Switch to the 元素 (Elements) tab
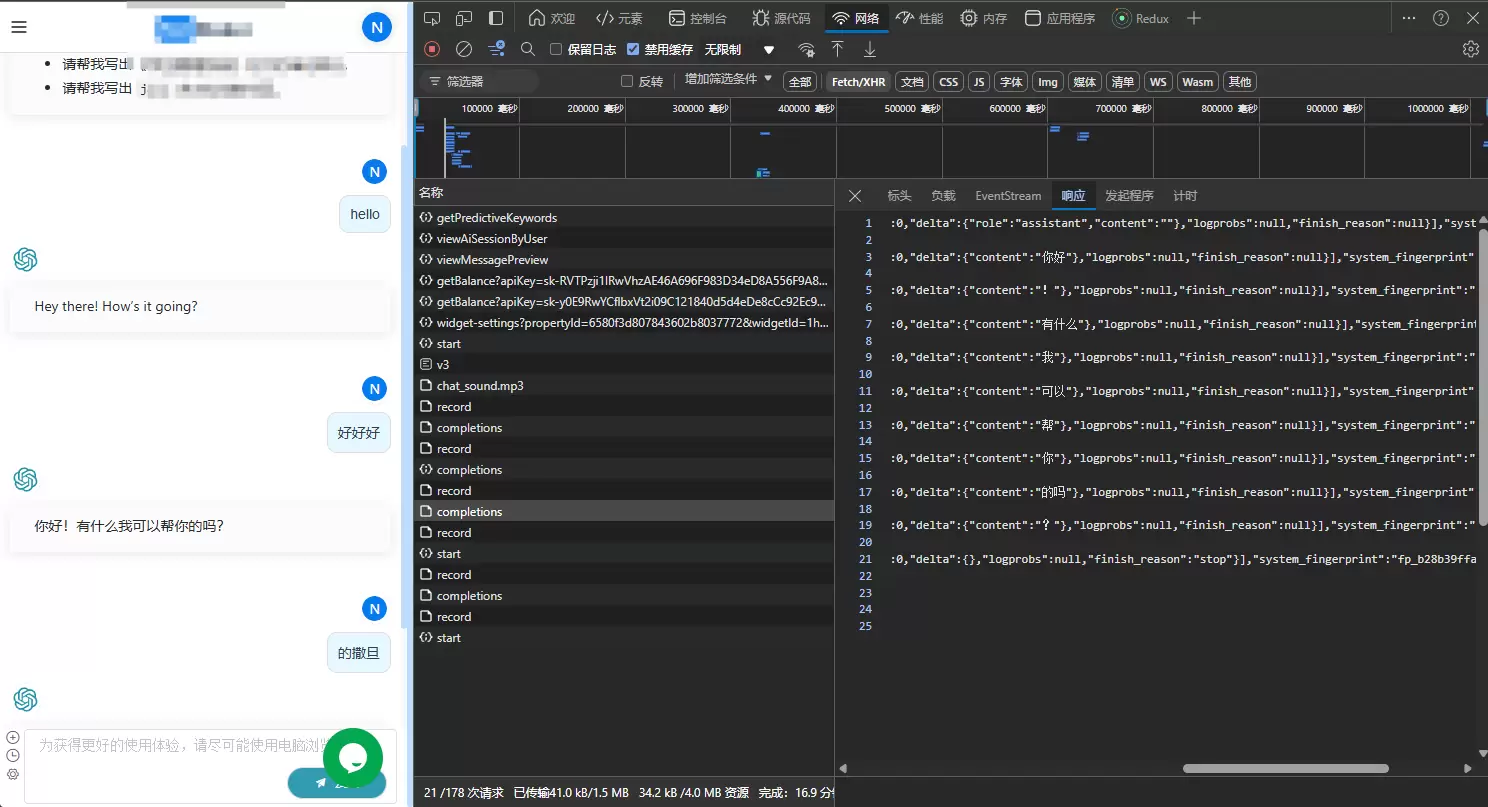The image size is (1488, 807). [x=619, y=18]
